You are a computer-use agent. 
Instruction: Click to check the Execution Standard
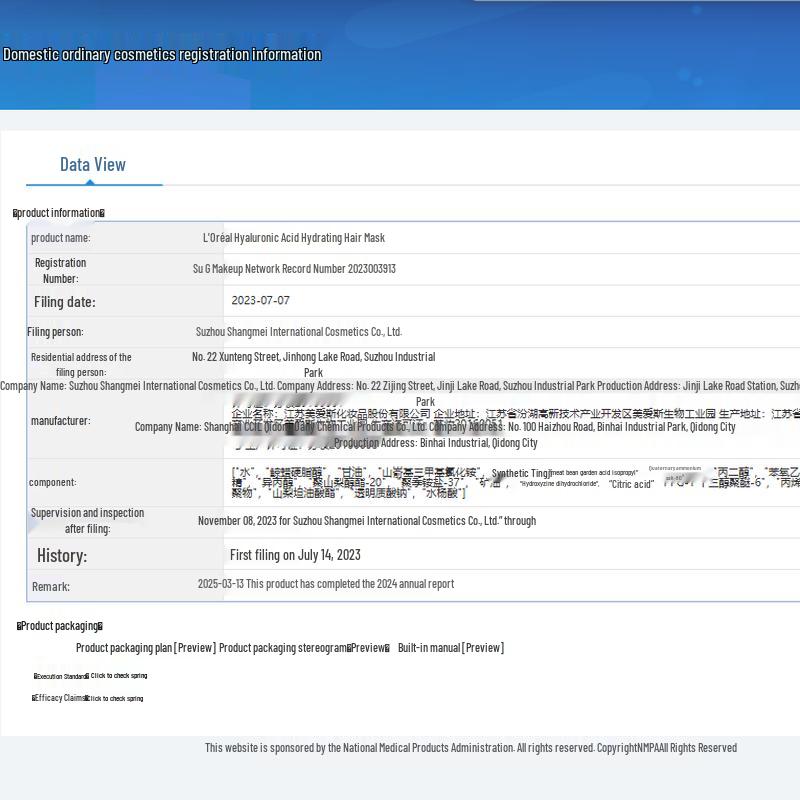coord(118,676)
